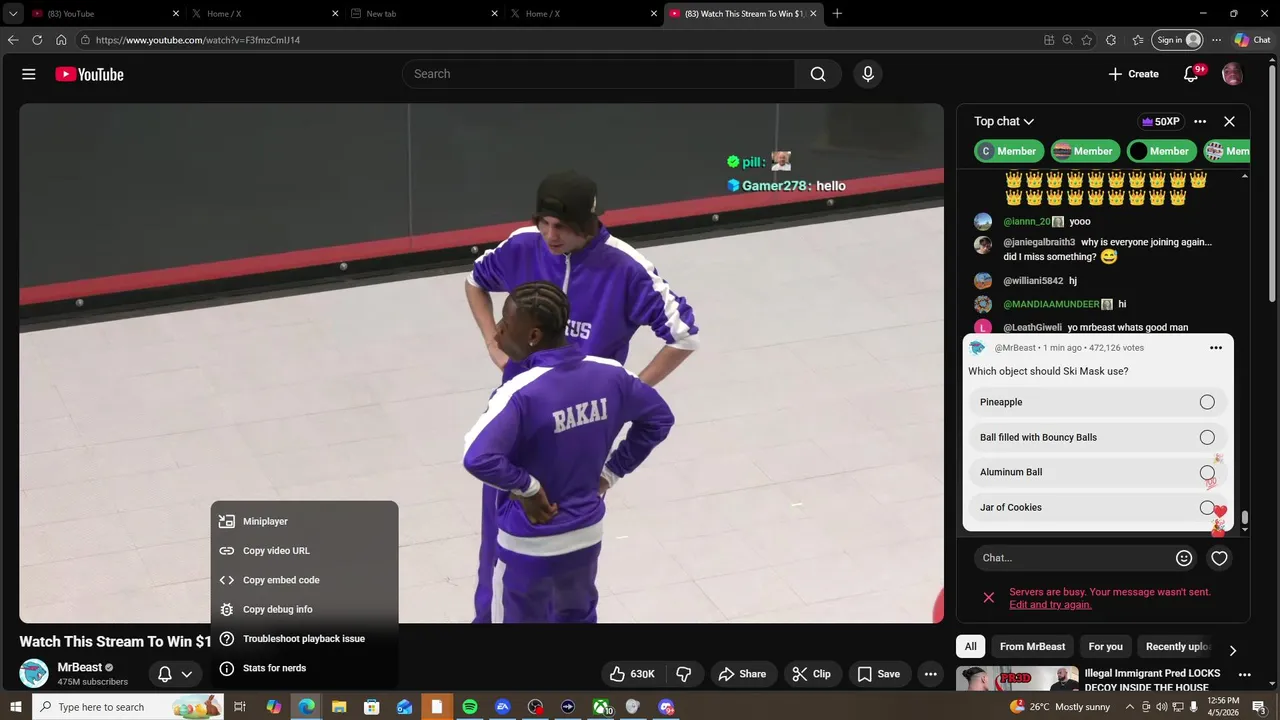Open the Illegal Immigrant Pred video thumbnail
The height and width of the screenshot is (720, 1280).
tap(1017, 678)
